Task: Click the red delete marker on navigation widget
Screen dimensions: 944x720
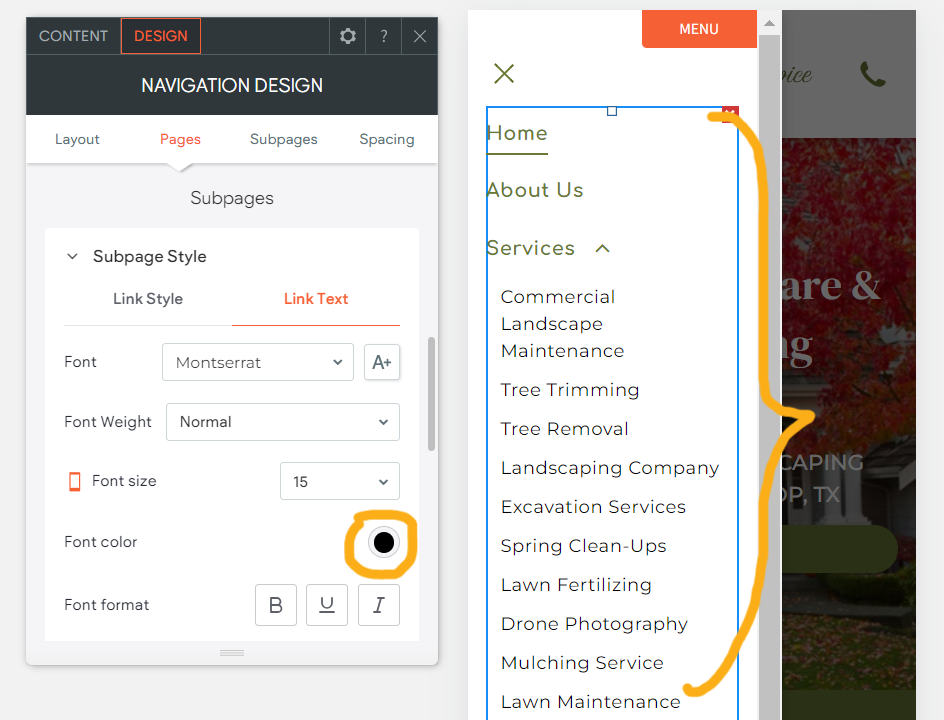Action: 730,114
